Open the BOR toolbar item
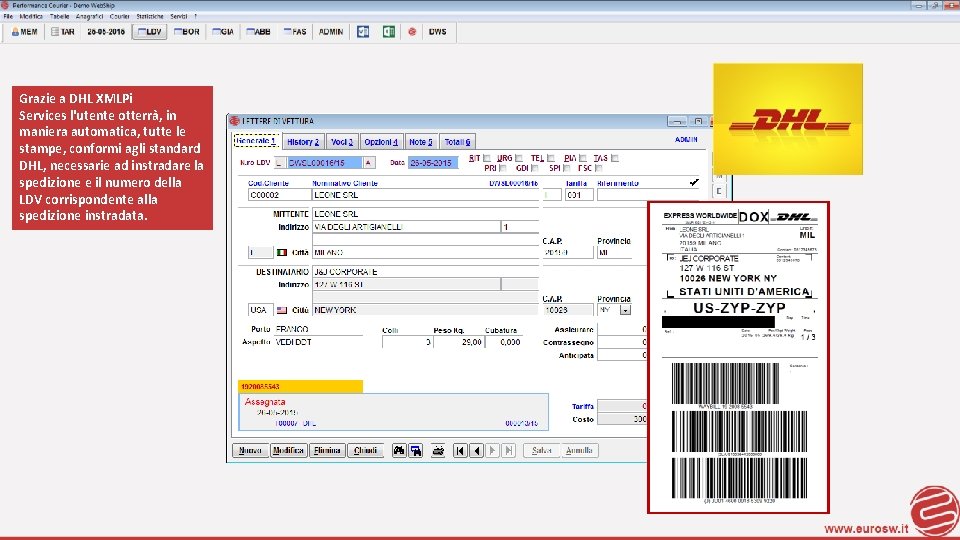960x540 pixels. click(187, 32)
